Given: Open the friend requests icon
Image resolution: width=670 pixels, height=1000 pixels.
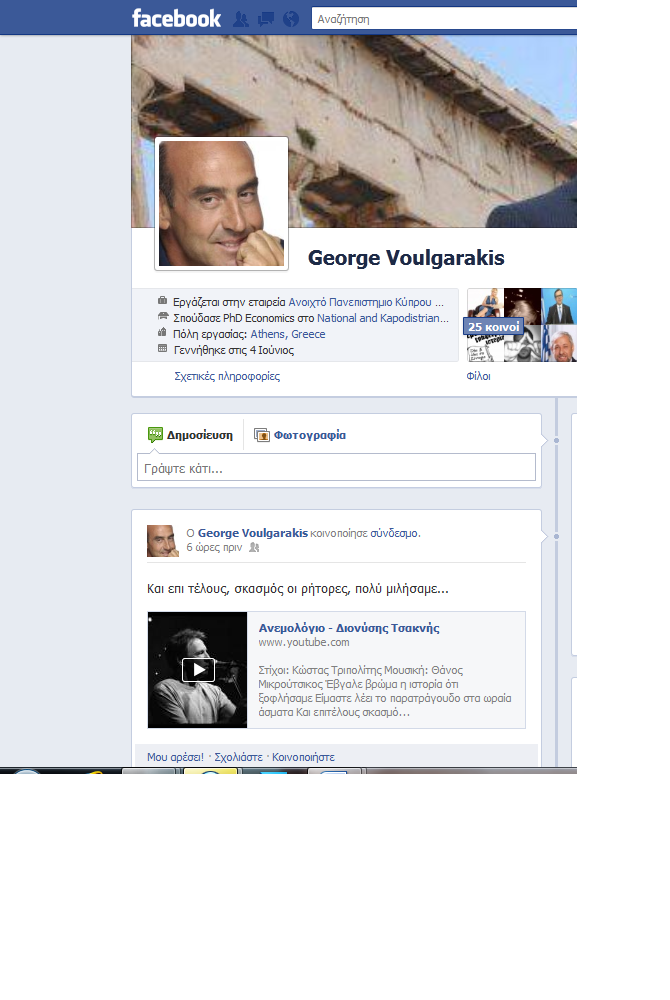Looking at the screenshot, I should pyautogui.click(x=241, y=18).
